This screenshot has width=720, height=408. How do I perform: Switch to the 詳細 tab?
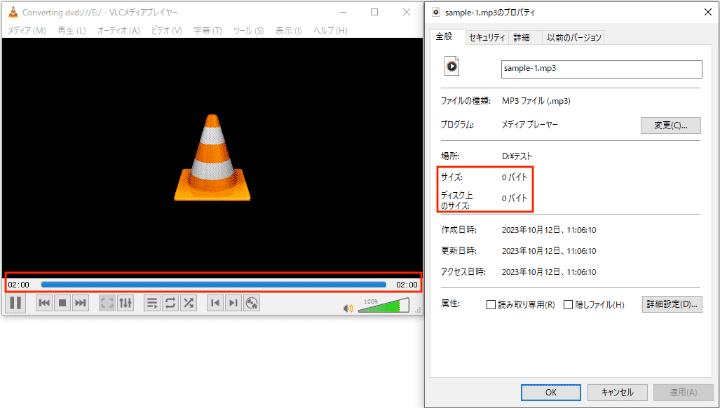[x=521, y=38]
